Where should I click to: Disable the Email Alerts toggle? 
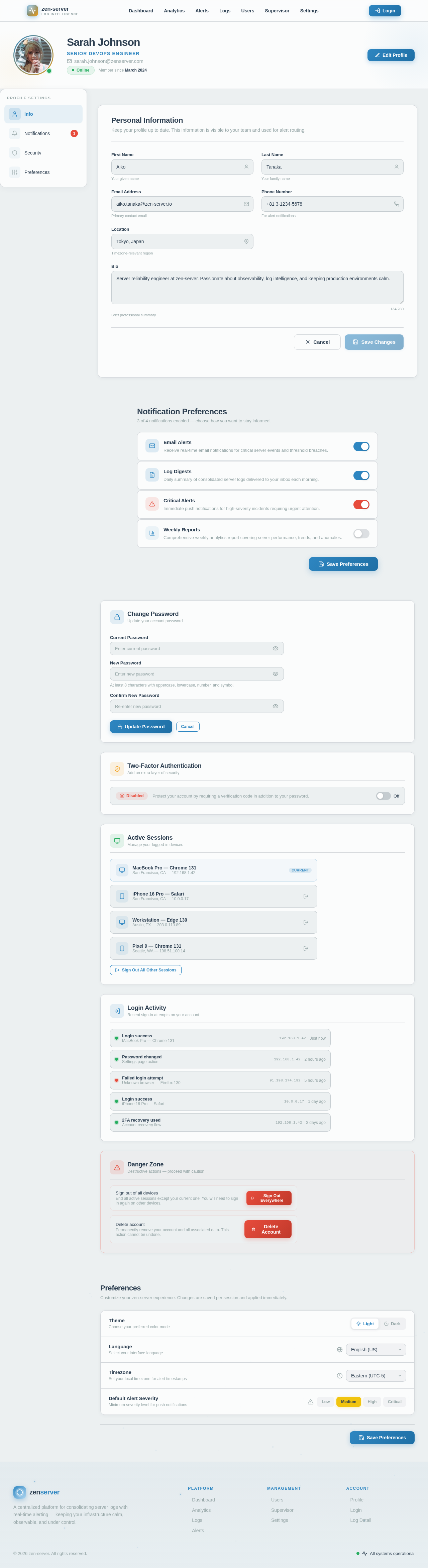coord(361,446)
